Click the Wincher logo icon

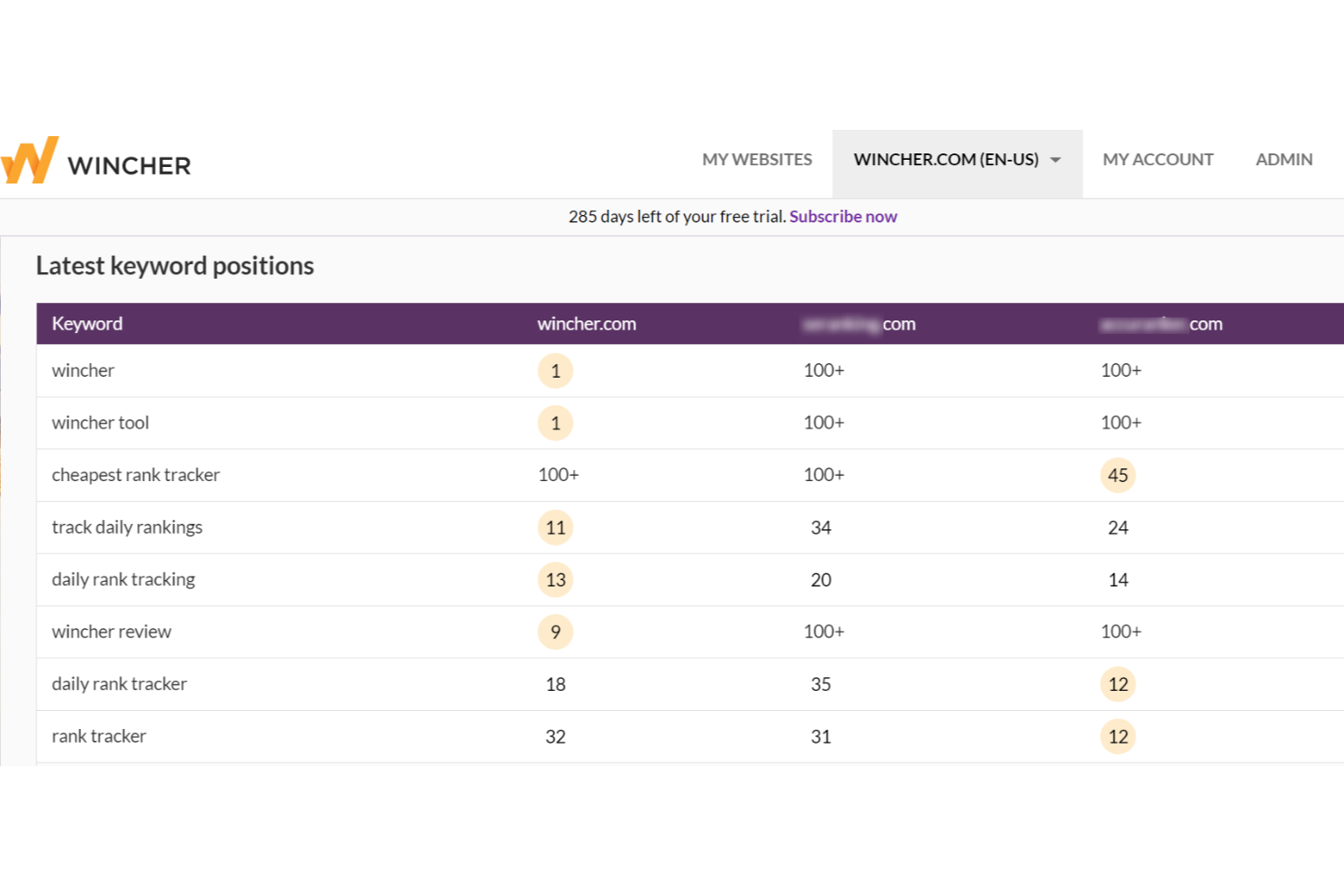pyautogui.click(x=29, y=160)
